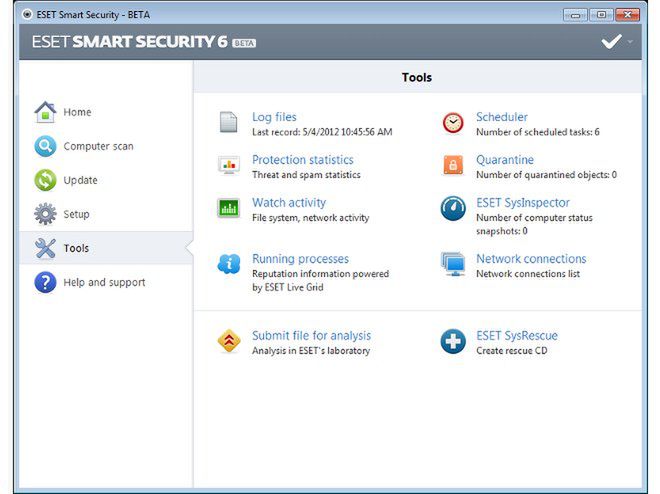Click 'Threat and spam statistics' text
Viewport: 660px width, 494px height.
306,175
